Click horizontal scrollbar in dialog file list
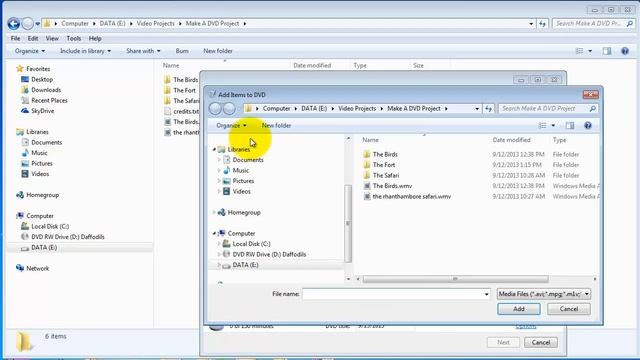The height and width of the screenshot is (360, 640). point(455,279)
